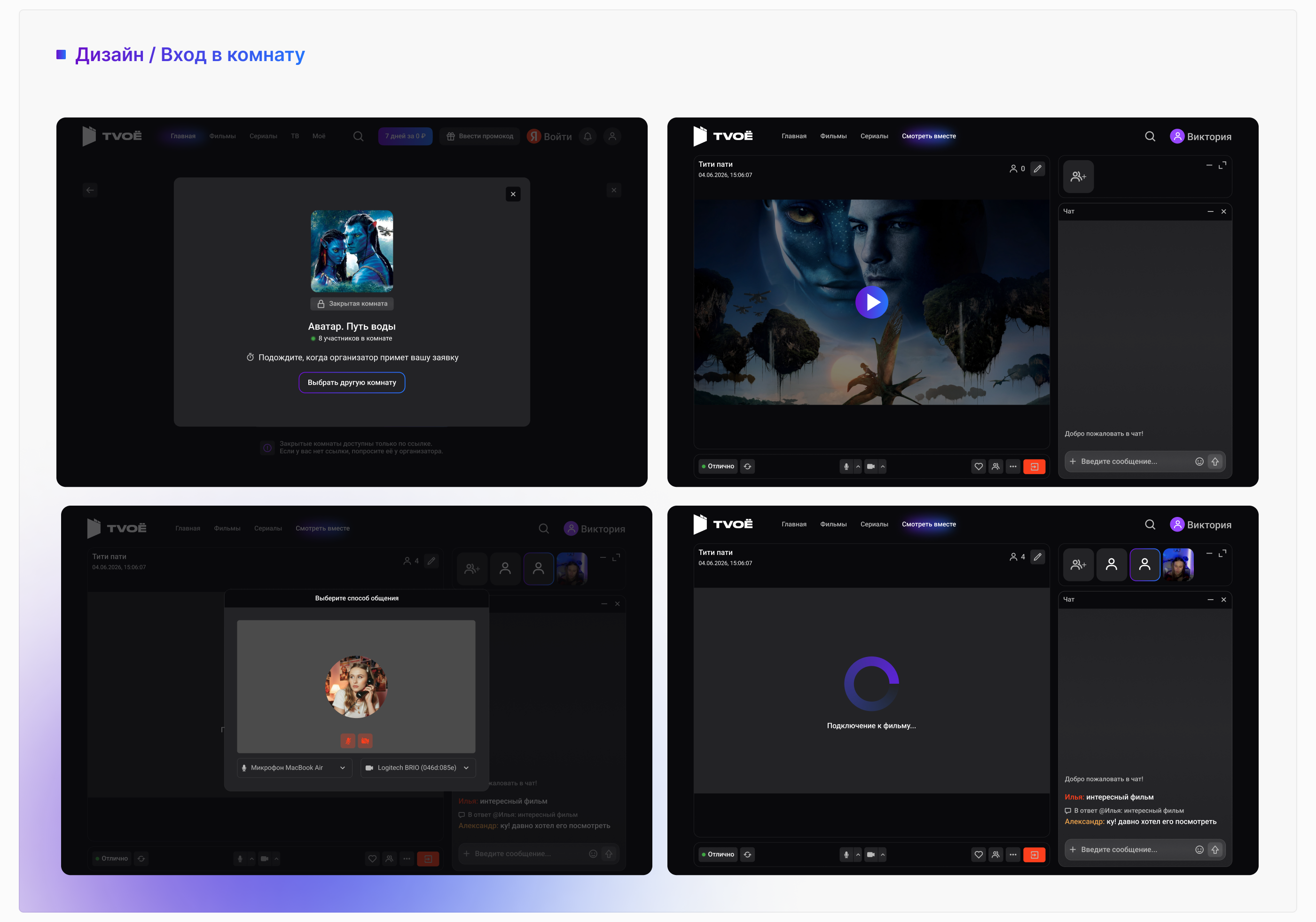The image size is (1316, 922).
Task: Open Сериалы tab in the Подключение к фильму screen
Action: [x=874, y=524]
